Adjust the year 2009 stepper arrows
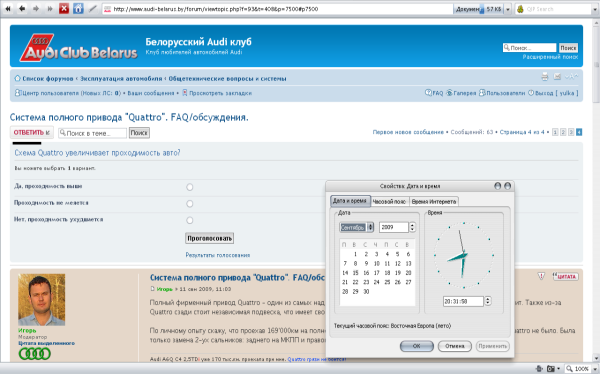 pyautogui.click(x=412, y=227)
